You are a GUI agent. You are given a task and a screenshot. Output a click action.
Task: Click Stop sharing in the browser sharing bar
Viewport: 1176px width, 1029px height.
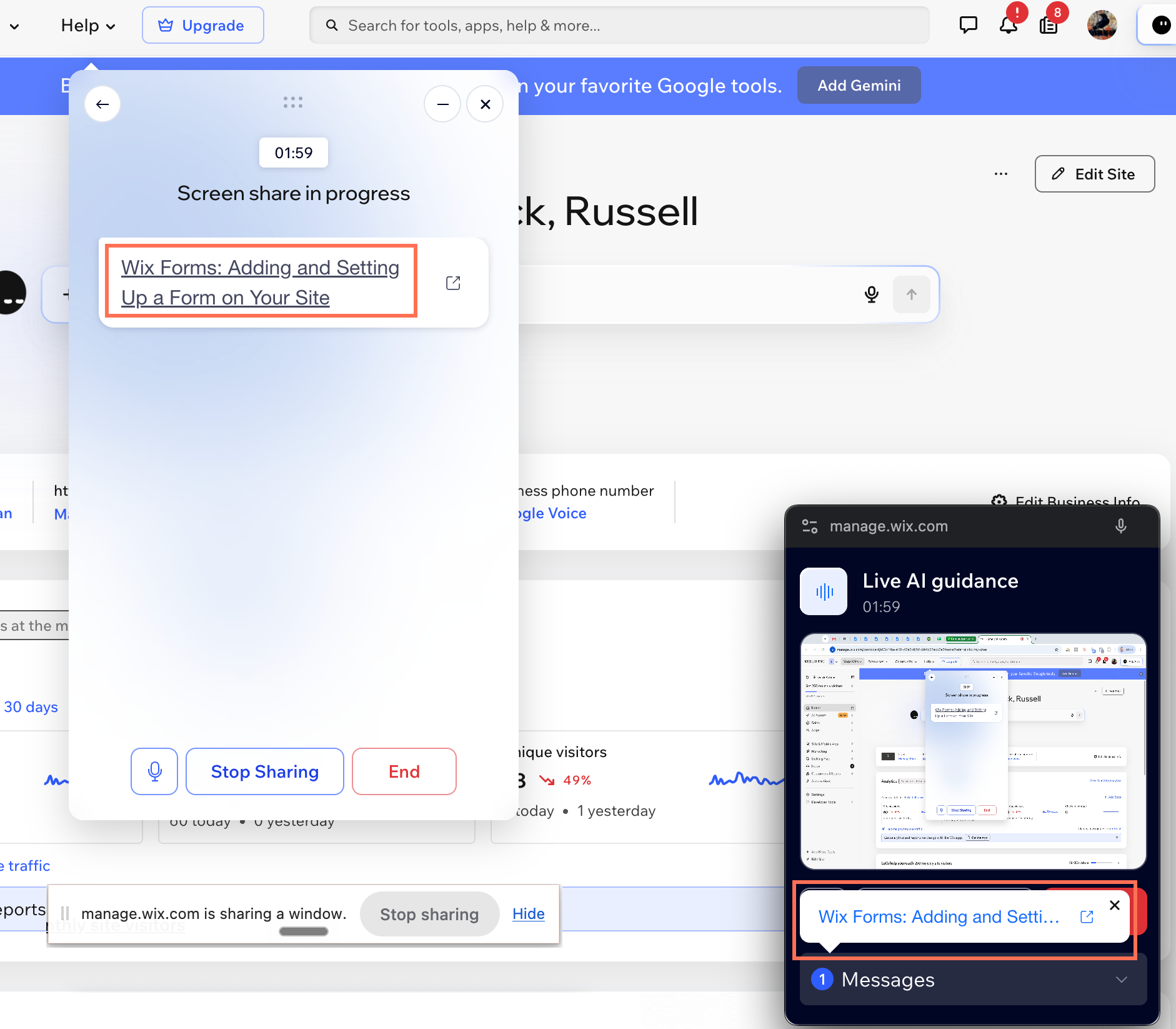(x=429, y=914)
